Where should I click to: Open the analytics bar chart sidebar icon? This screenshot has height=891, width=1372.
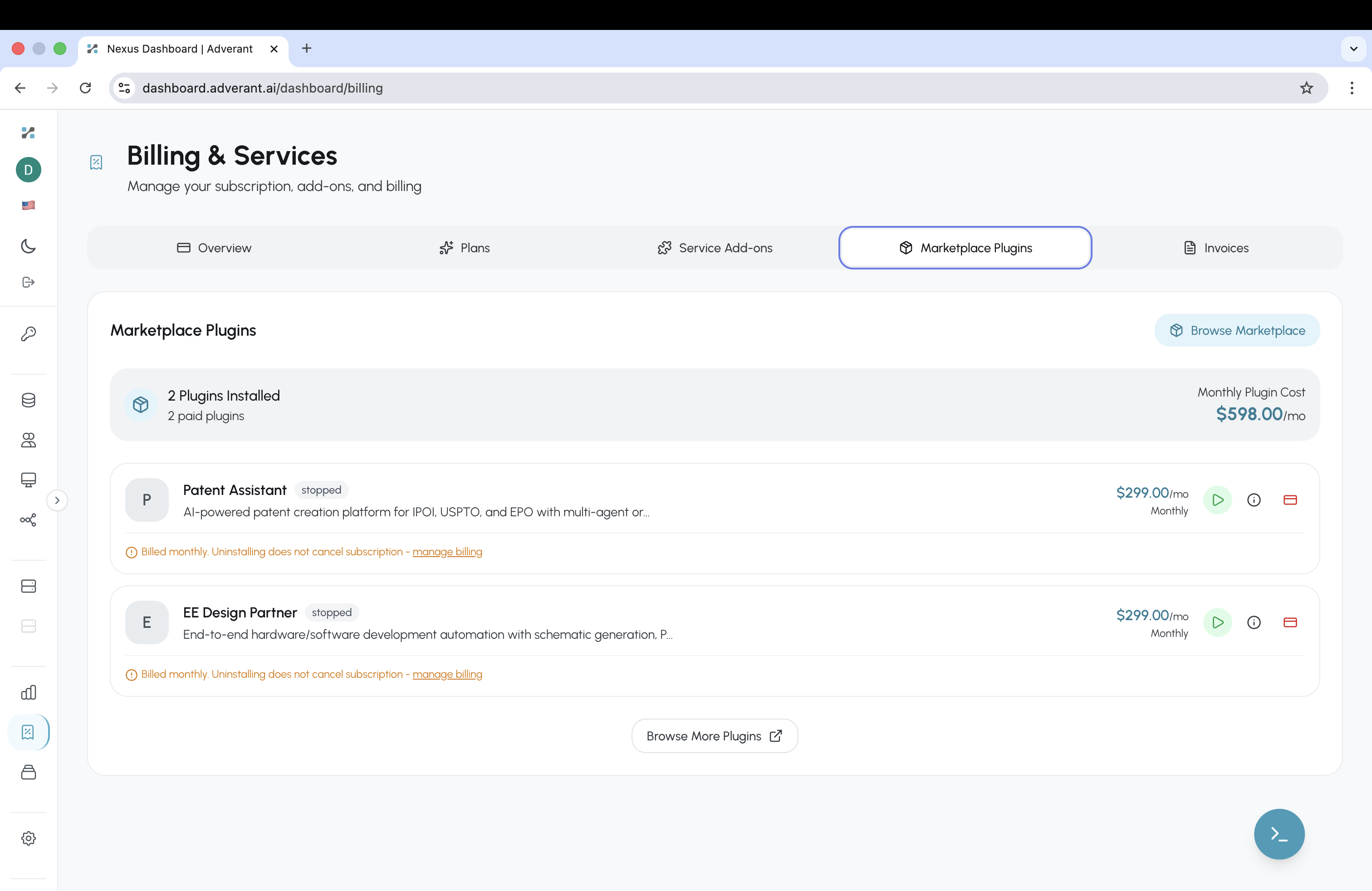point(28,692)
